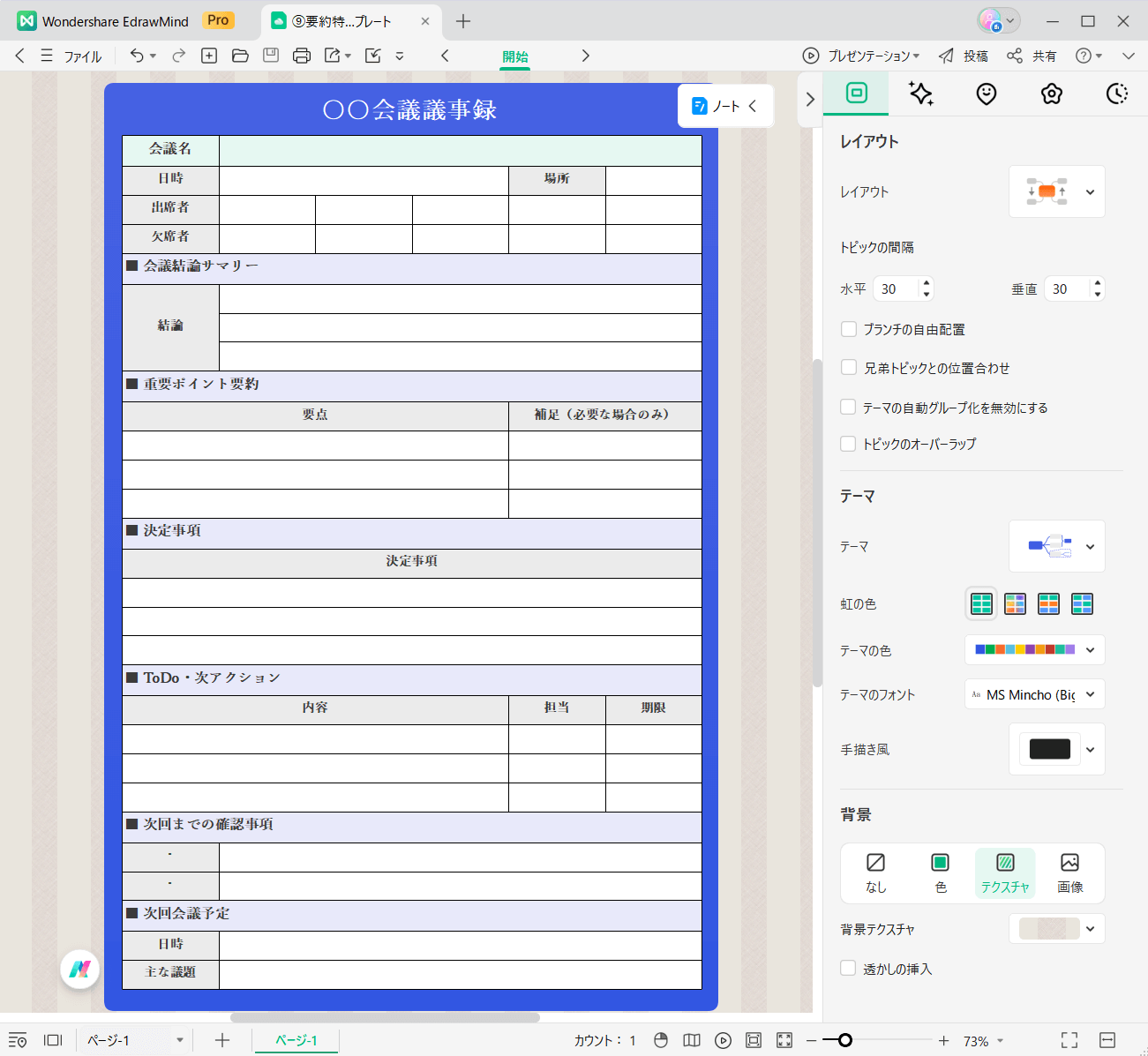
Task: Enable ブランチの自由配置 checkbox
Action: coord(848,328)
